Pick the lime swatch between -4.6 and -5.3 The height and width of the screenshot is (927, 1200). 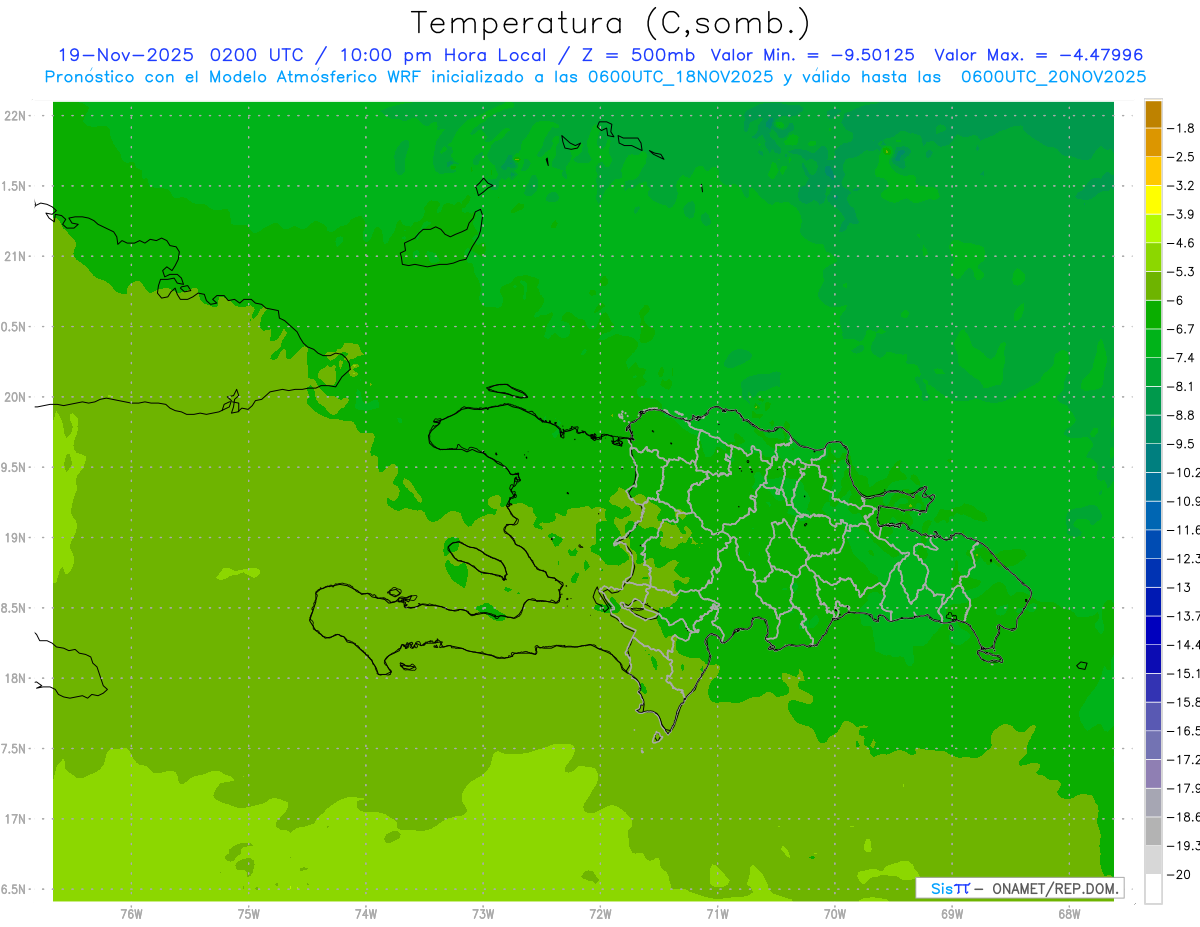pos(1153,257)
